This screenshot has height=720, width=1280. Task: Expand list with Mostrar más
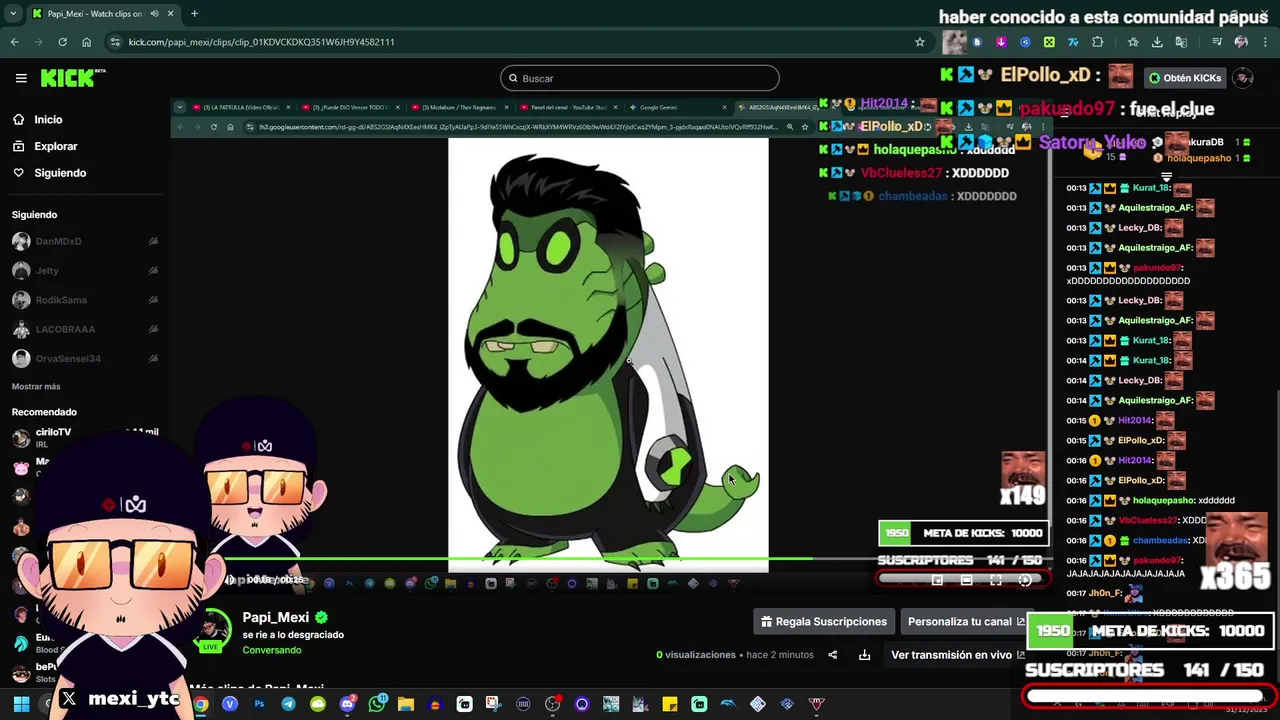point(36,386)
